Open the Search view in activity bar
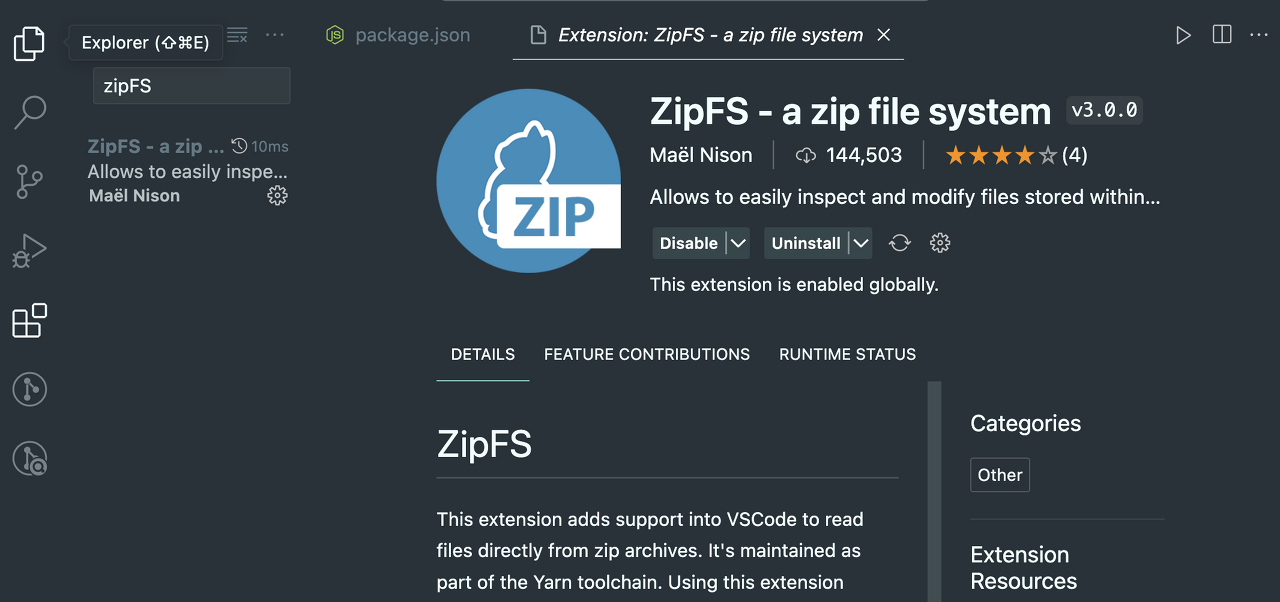 point(29,112)
